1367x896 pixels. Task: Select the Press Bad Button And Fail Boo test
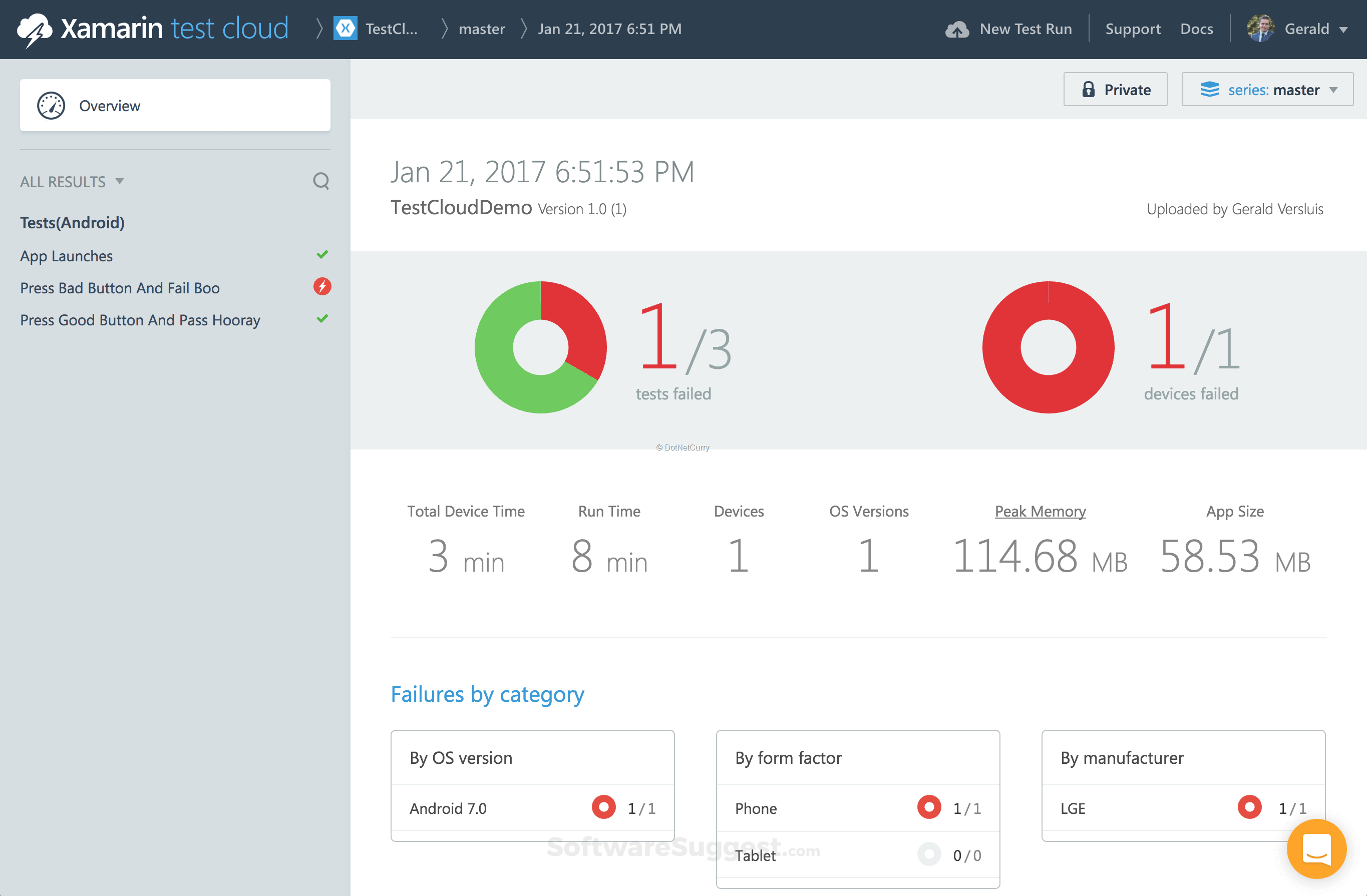coord(120,287)
